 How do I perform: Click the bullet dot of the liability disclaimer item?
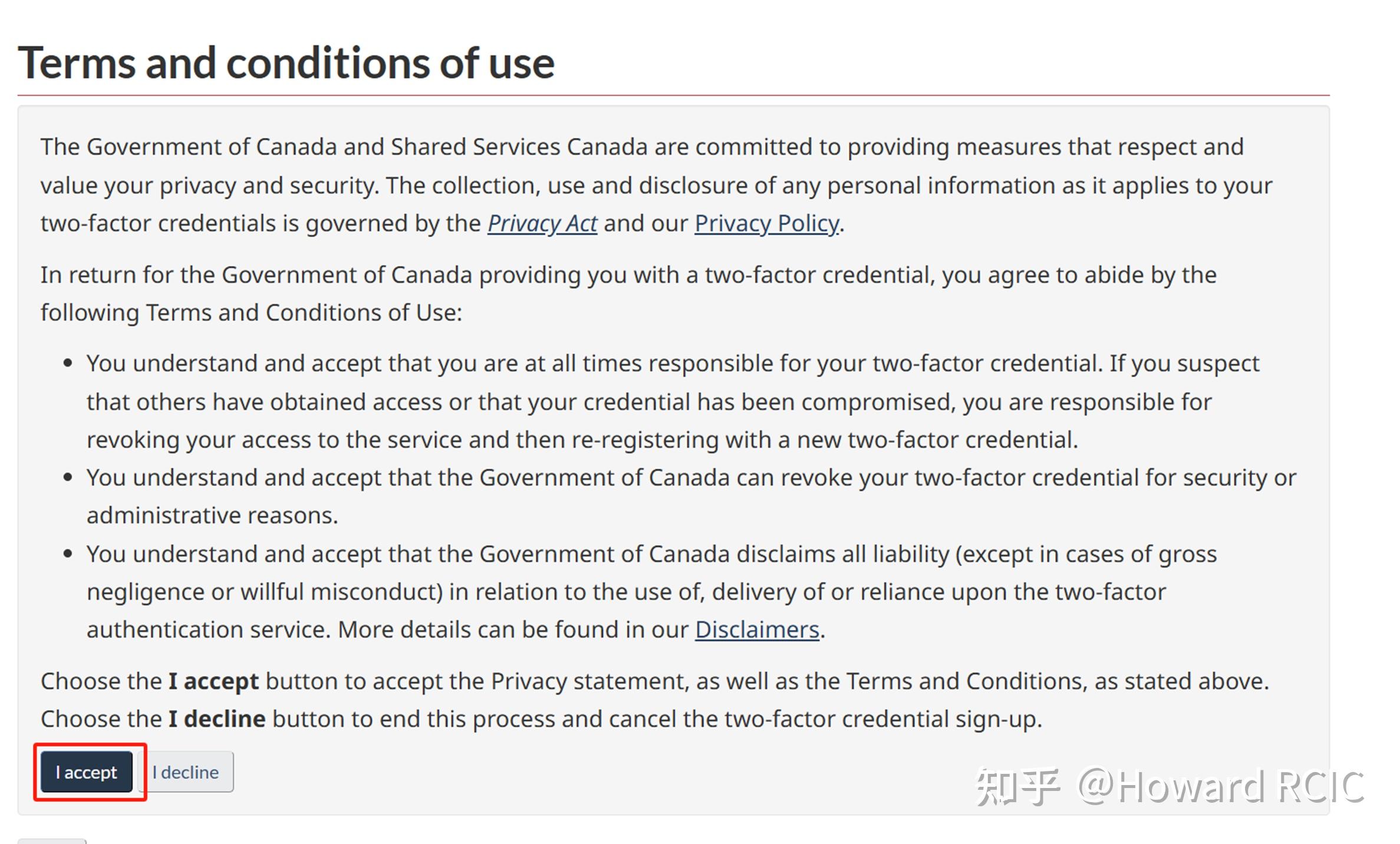(x=68, y=554)
